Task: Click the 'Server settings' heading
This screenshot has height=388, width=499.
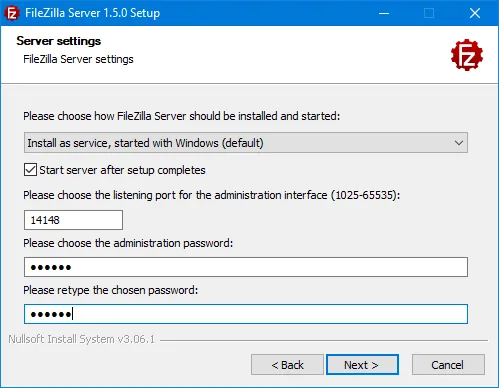Action: 59,41
